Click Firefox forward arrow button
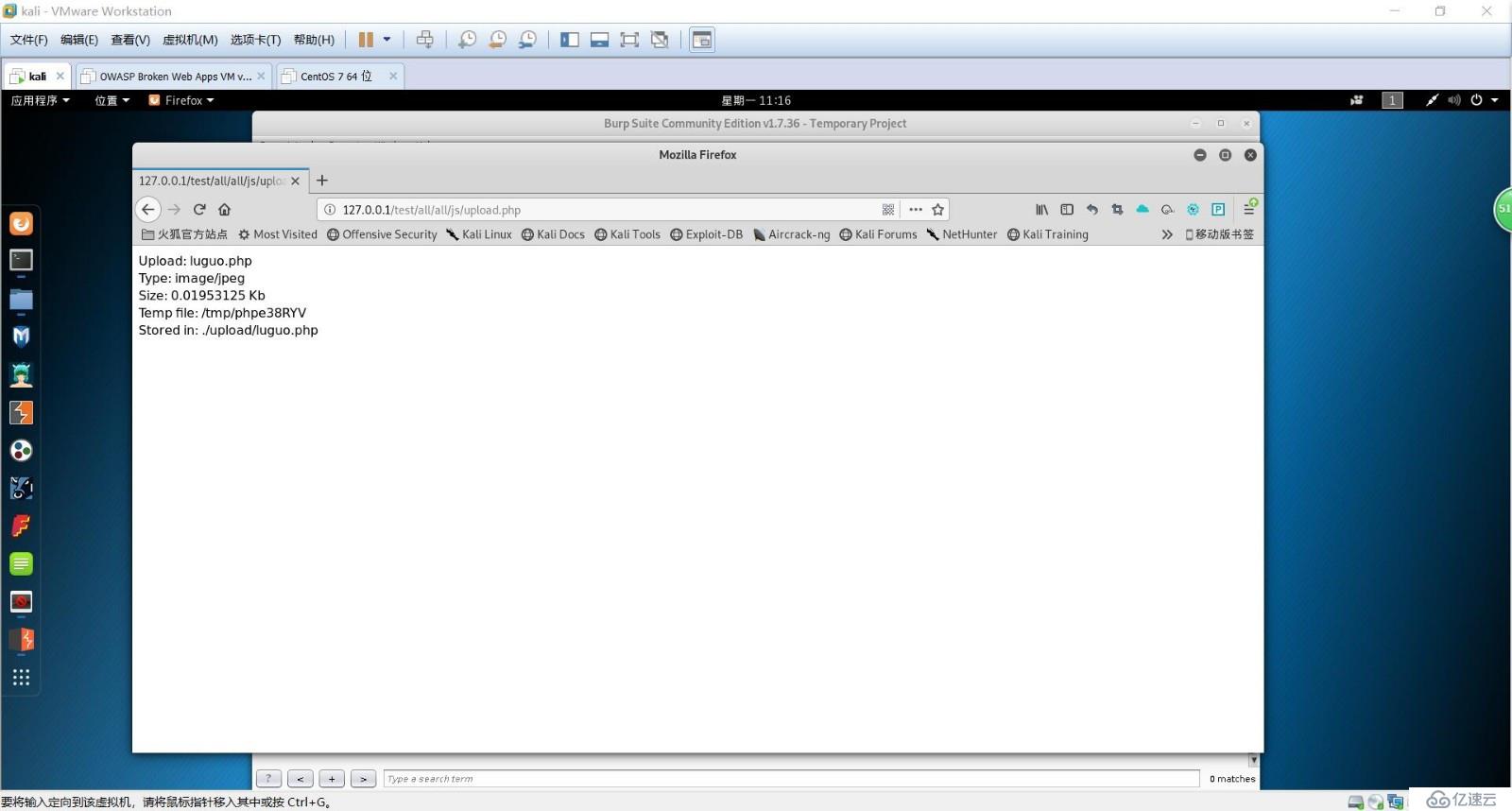 click(174, 210)
